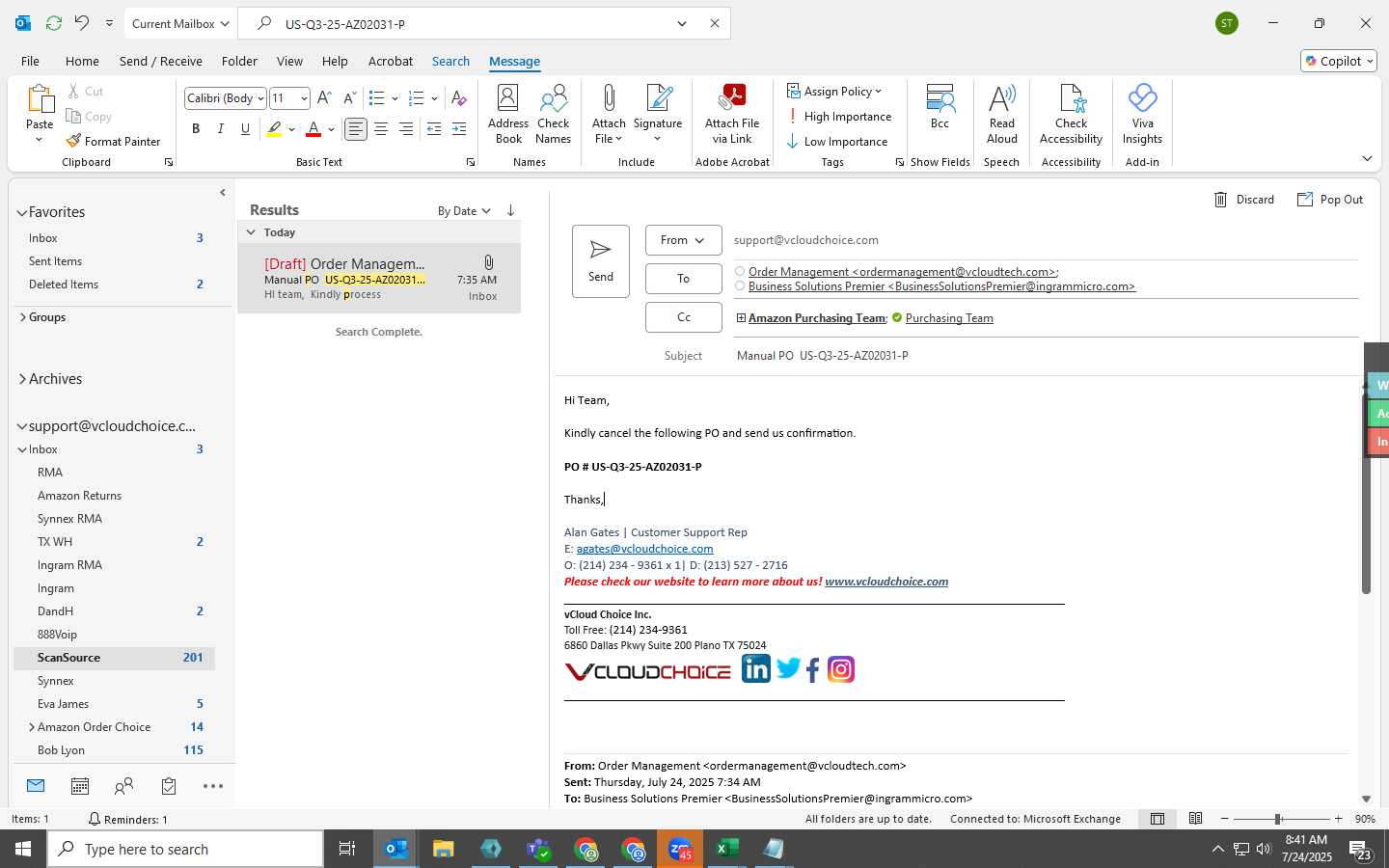Start Read Aloud speech
Viewport: 1389px width, 868px height.
[1002, 114]
